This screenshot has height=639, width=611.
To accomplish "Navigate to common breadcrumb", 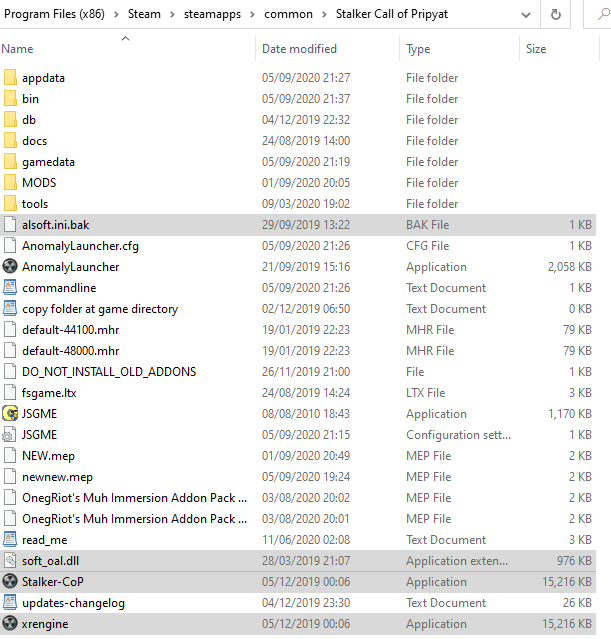I will (x=288, y=14).
